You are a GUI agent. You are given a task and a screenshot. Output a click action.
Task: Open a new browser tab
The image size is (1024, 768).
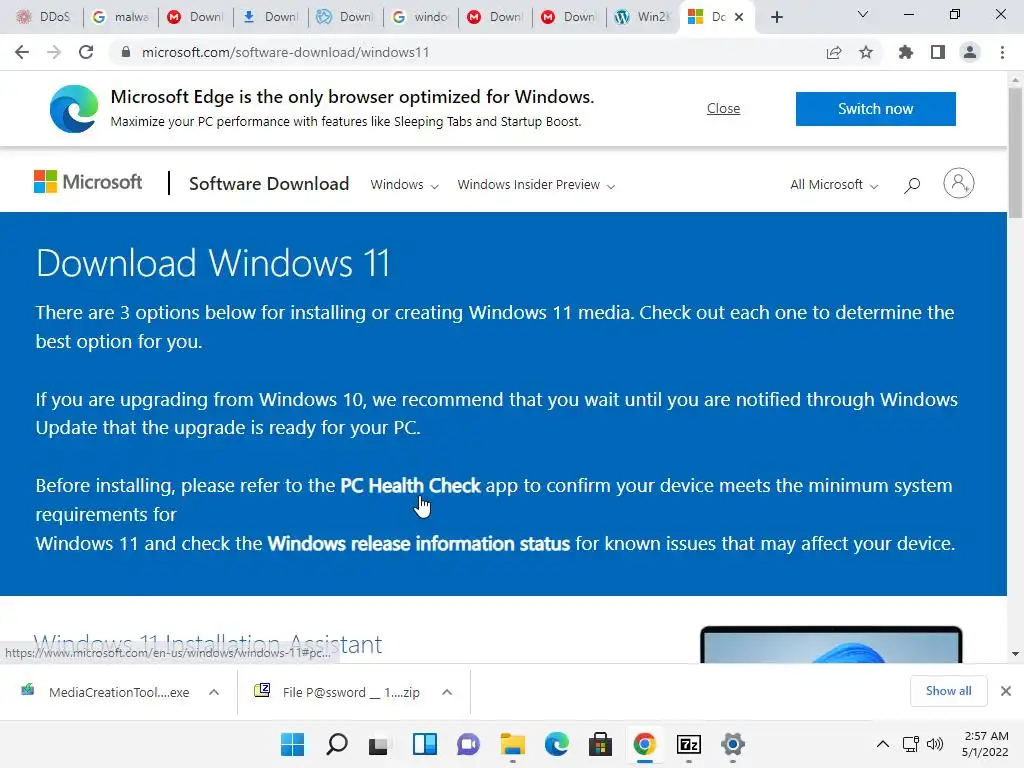[x=776, y=17]
